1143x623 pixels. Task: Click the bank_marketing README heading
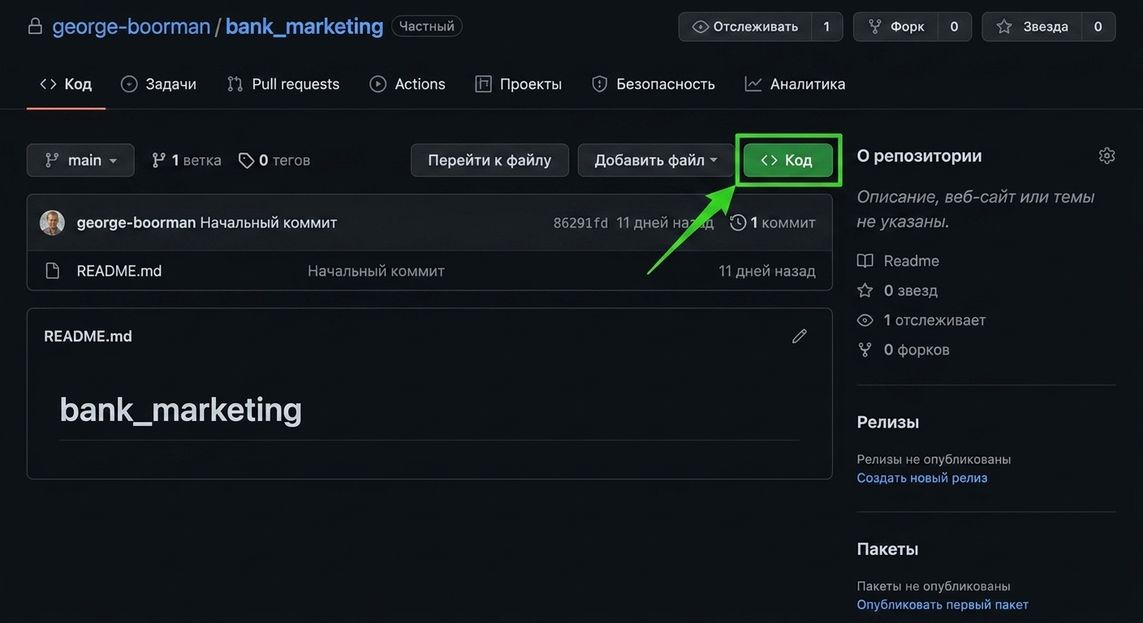coord(181,410)
